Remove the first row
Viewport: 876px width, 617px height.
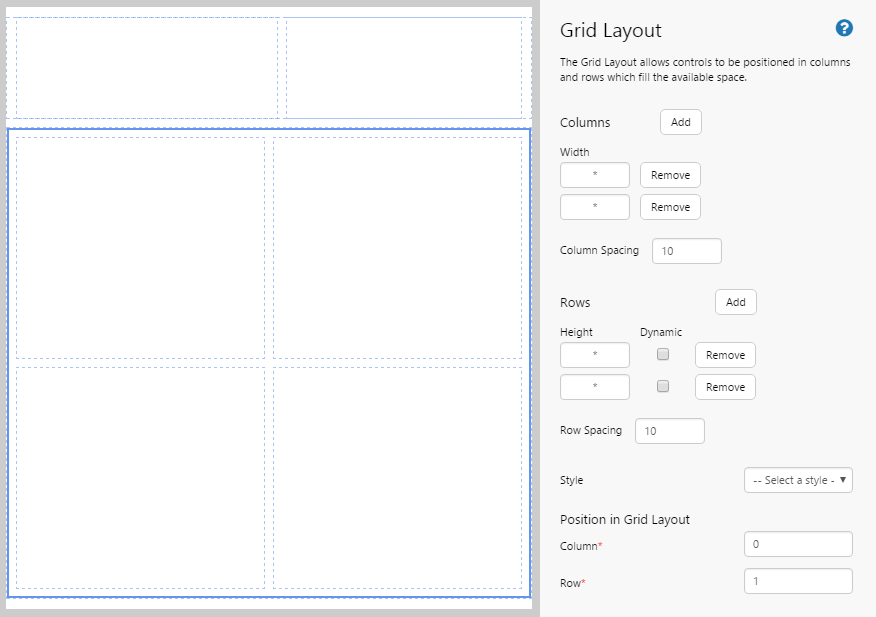[x=725, y=355]
